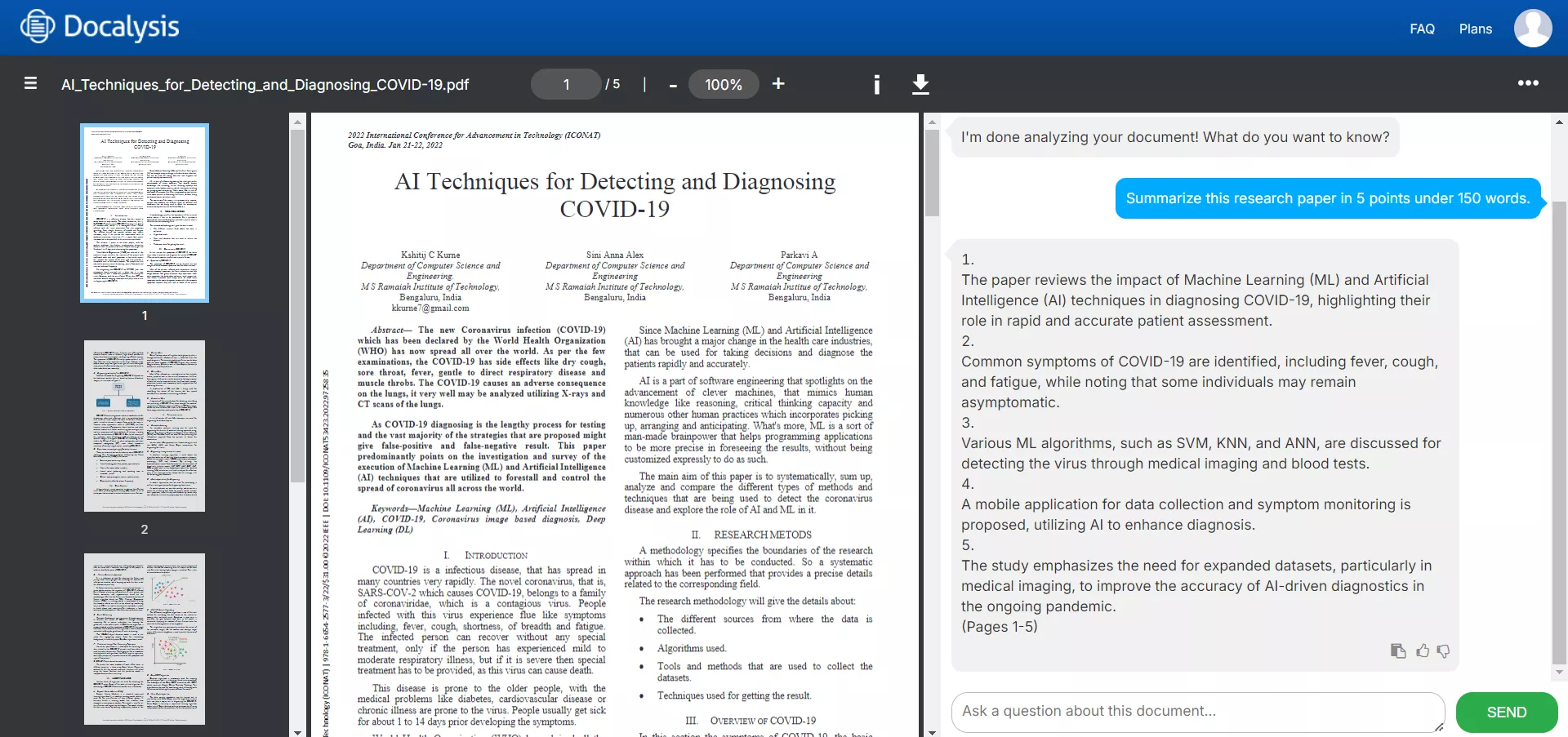The height and width of the screenshot is (737, 1568).
Task: Give thumbs down to the AI answer
Action: pyautogui.click(x=1444, y=650)
